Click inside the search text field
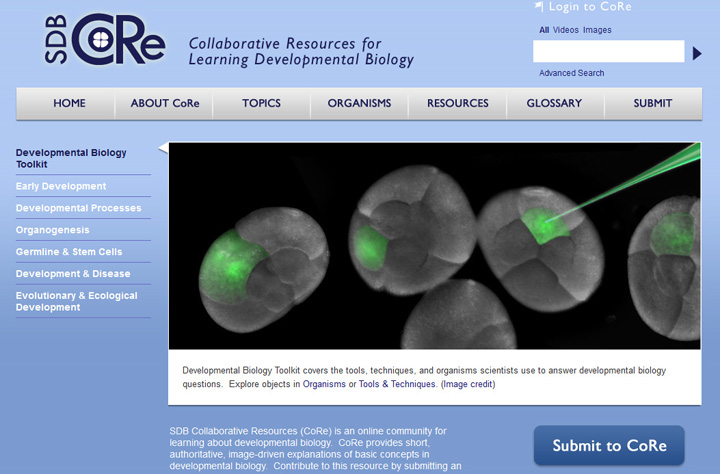 point(608,52)
